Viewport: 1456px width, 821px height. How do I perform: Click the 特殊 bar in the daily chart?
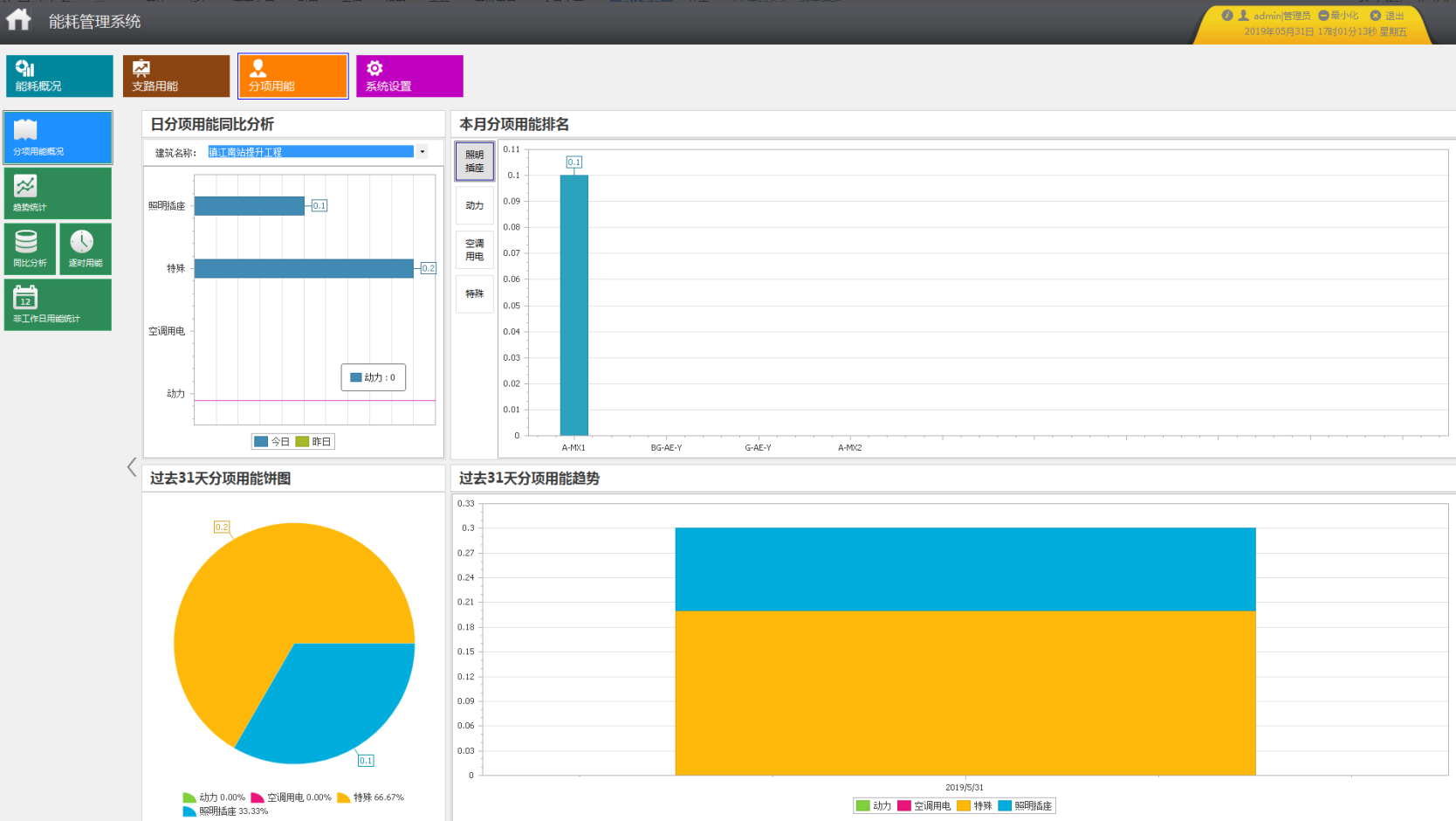pyautogui.click(x=304, y=268)
